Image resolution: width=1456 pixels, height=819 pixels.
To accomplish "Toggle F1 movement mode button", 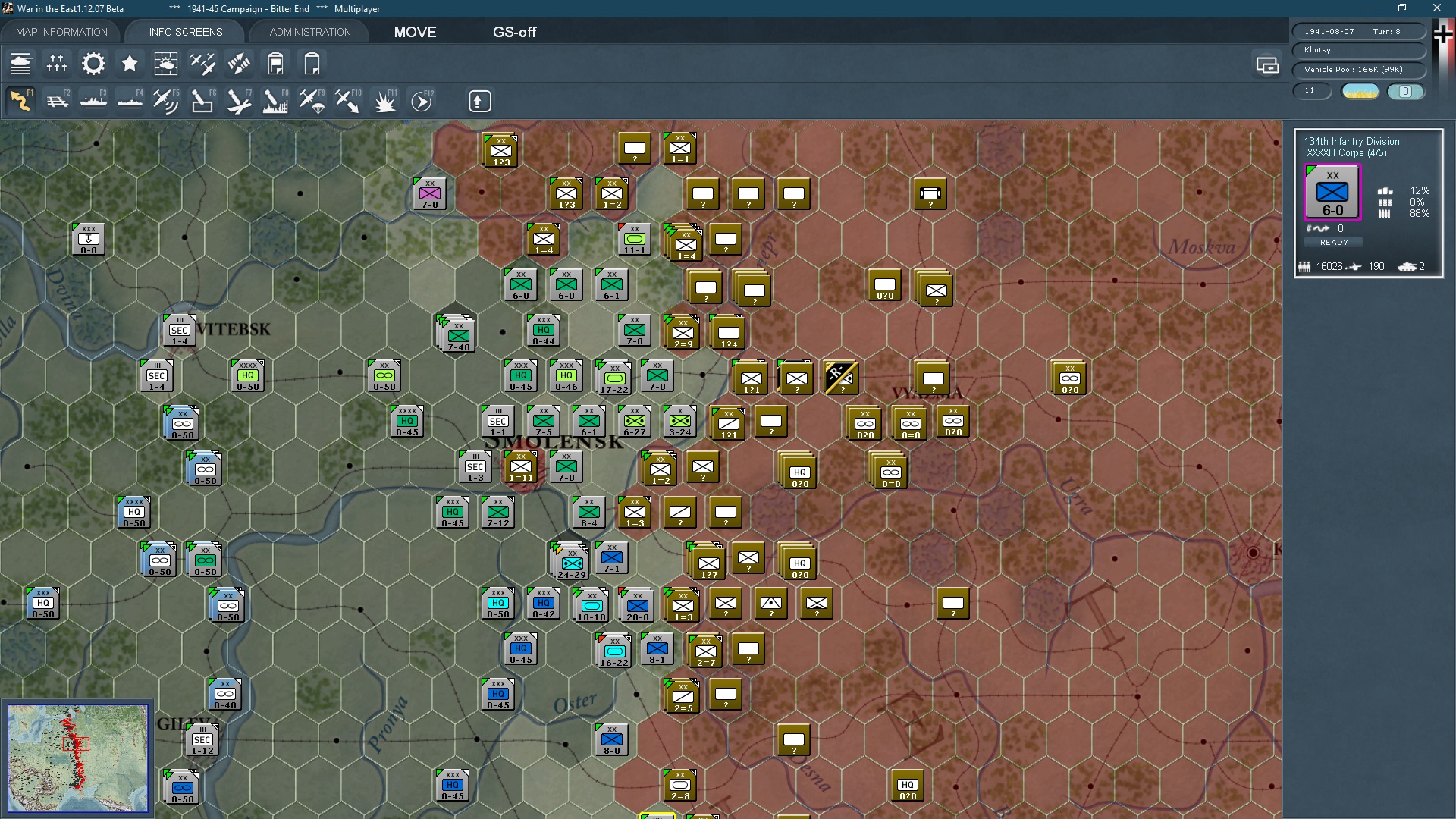I will [21, 101].
